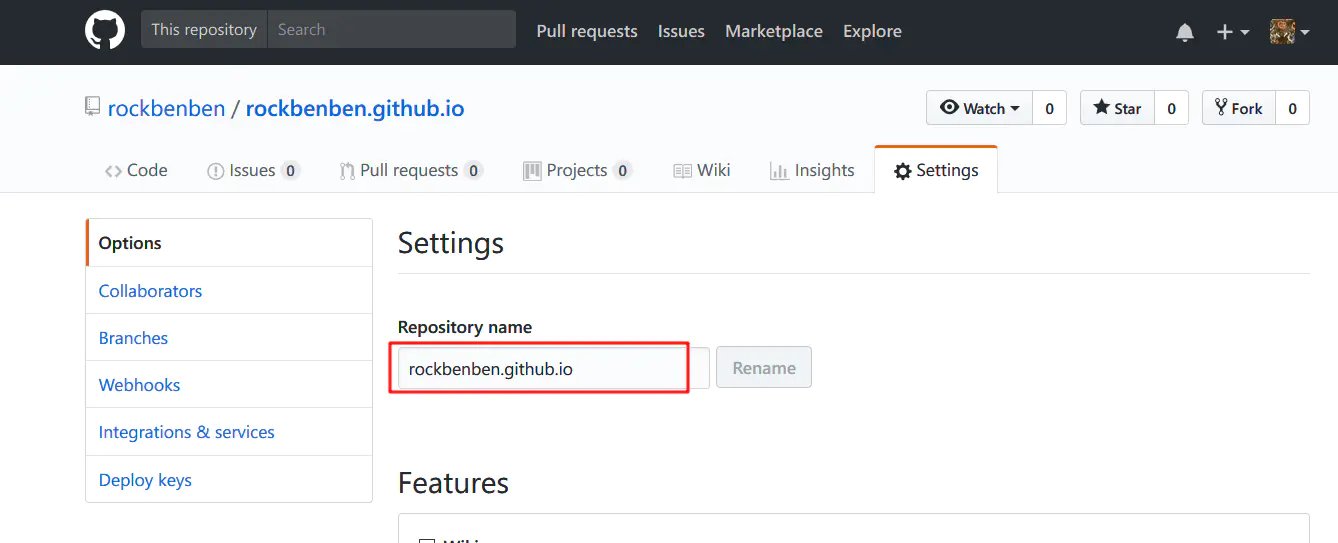The image size is (1338, 543).
Task: Open the Insights tab
Action: (812, 170)
